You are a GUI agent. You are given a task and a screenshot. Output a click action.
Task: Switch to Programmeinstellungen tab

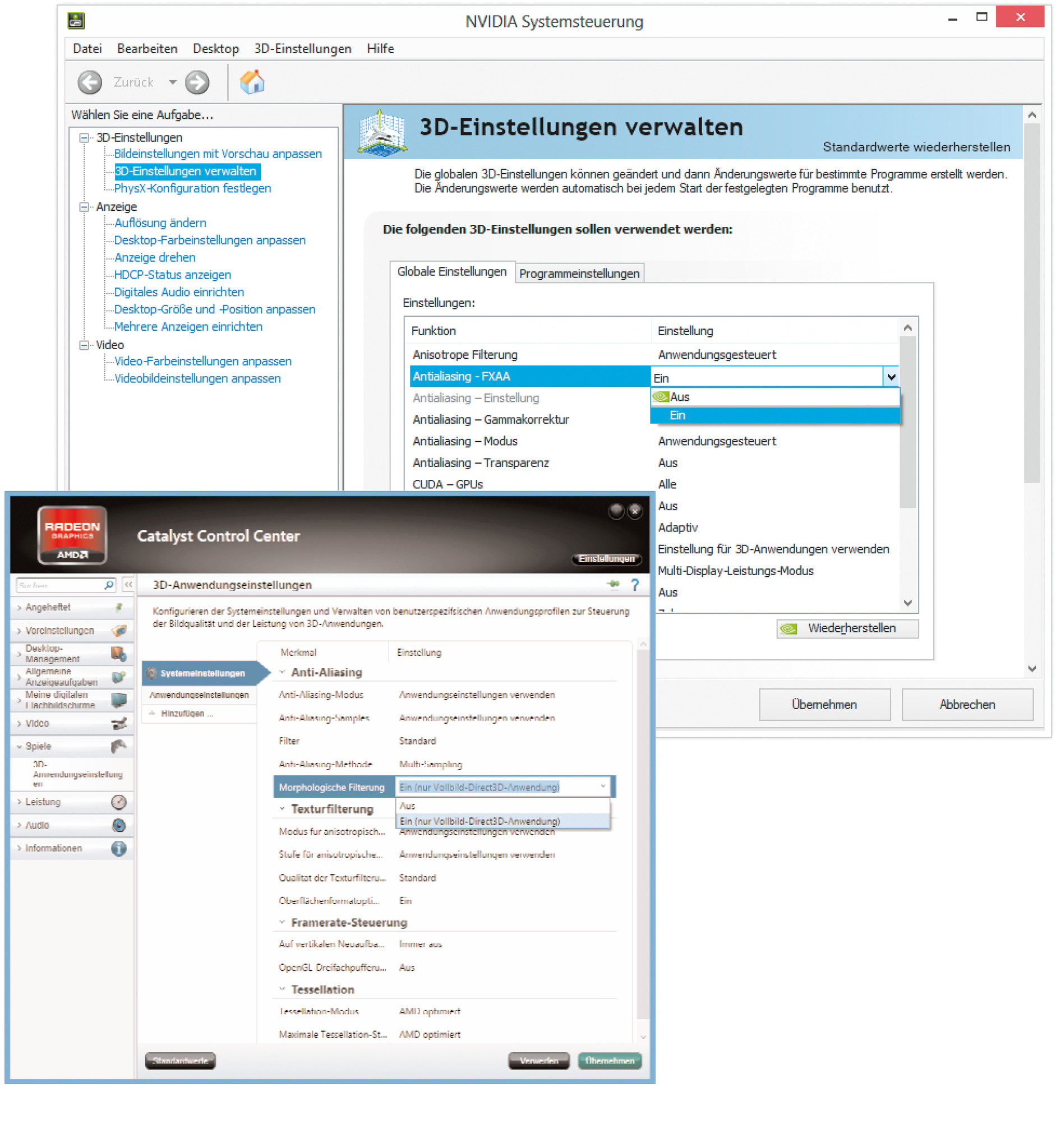point(579,274)
